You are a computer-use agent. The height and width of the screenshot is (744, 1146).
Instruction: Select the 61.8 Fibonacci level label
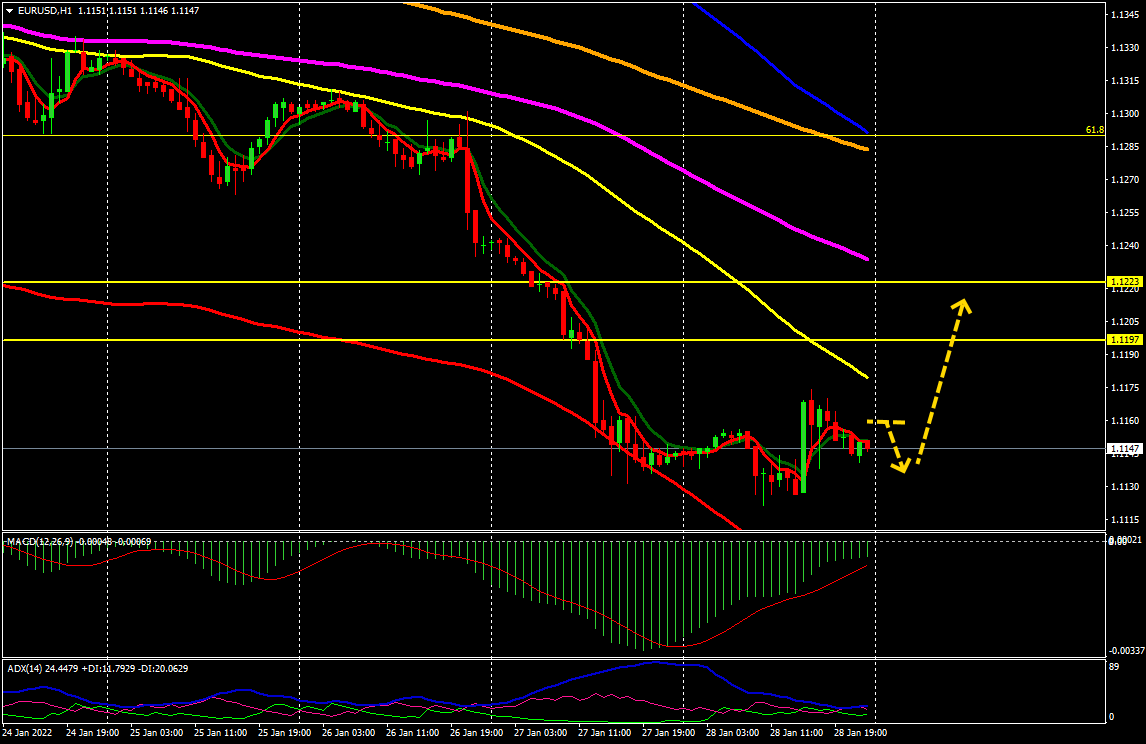(x=1095, y=130)
